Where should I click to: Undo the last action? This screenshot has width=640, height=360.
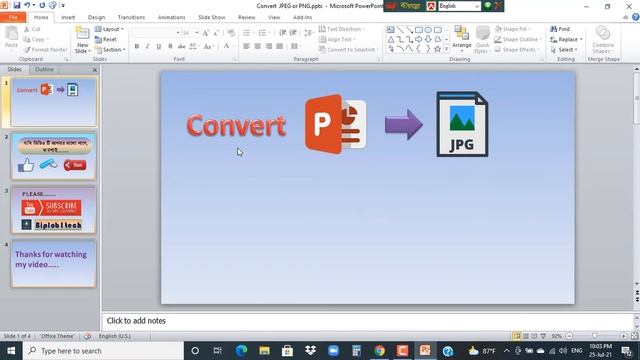[27, 5]
